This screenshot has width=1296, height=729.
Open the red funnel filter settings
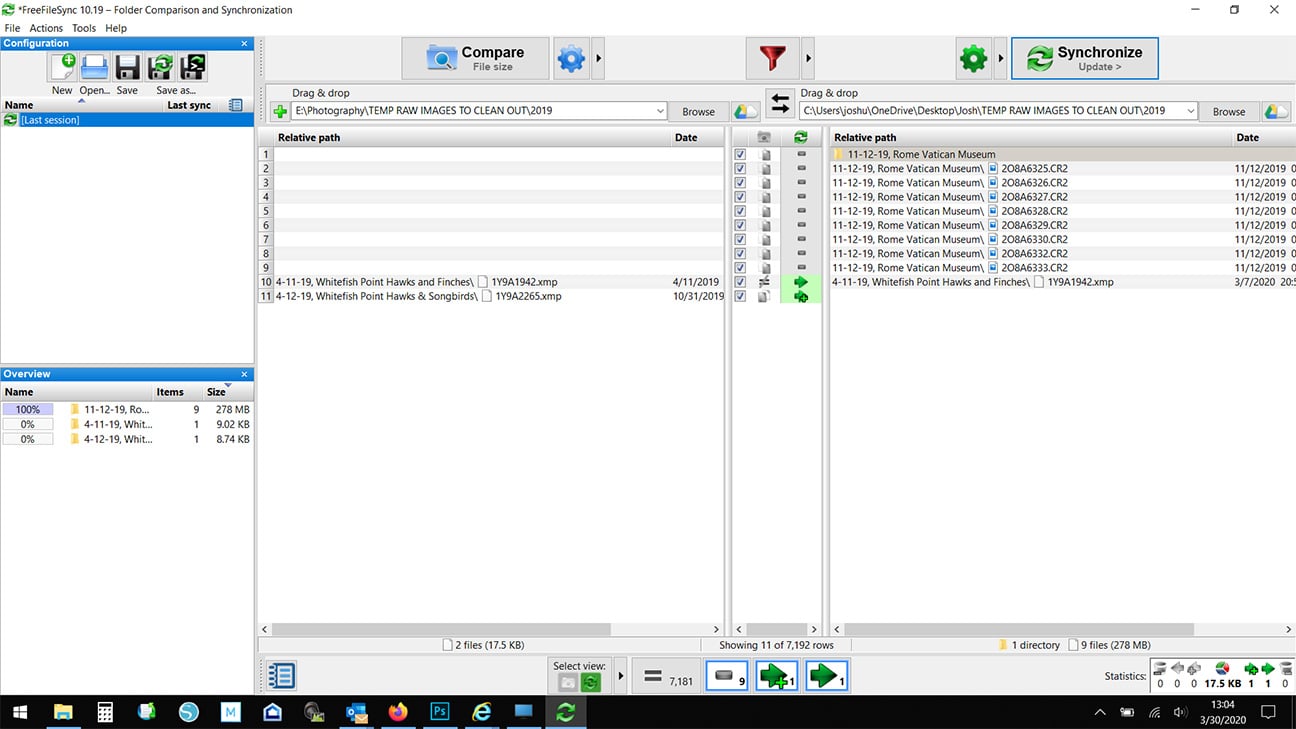[x=772, y=59]
